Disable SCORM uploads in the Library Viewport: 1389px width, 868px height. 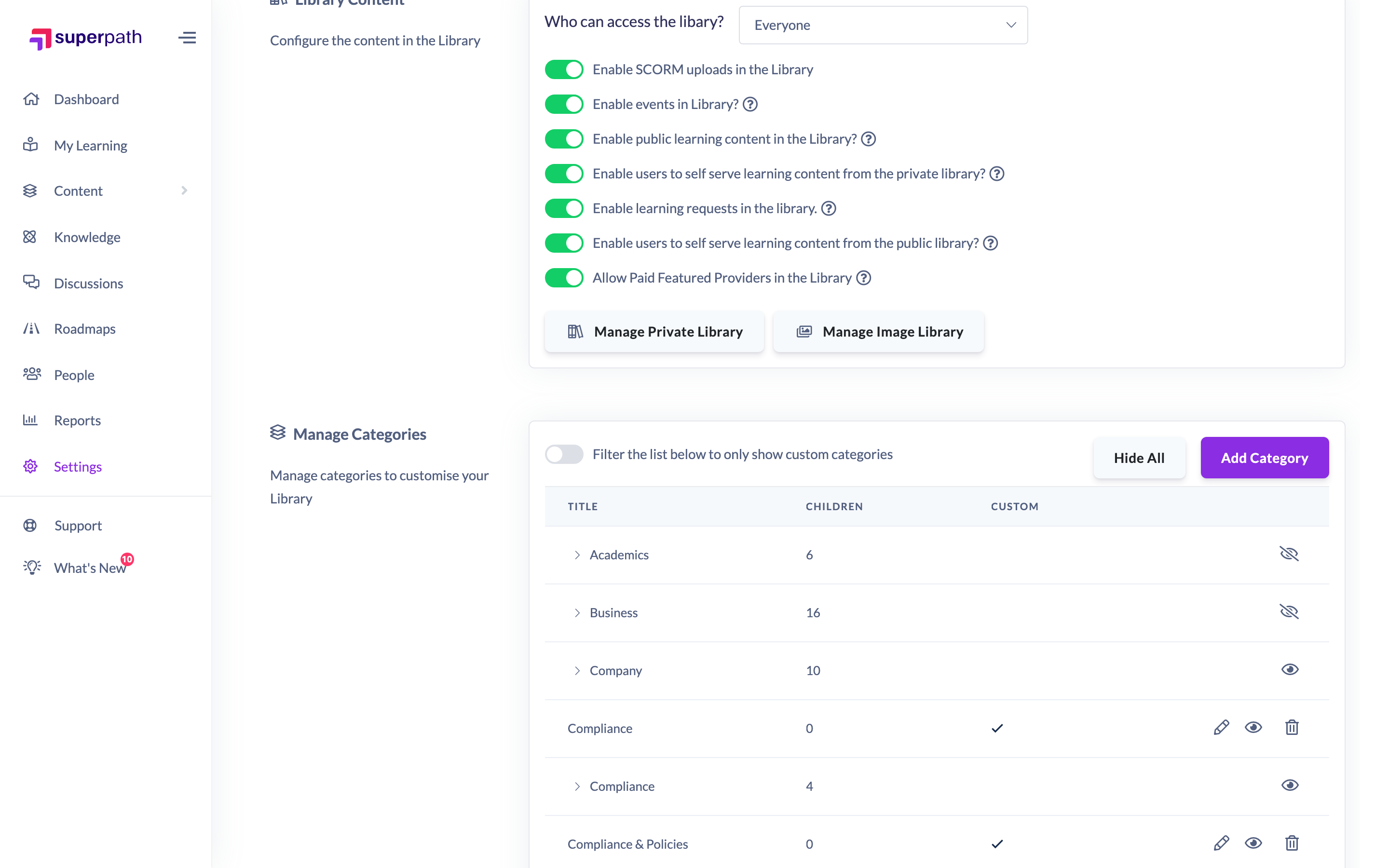click(x=564, y=69)
